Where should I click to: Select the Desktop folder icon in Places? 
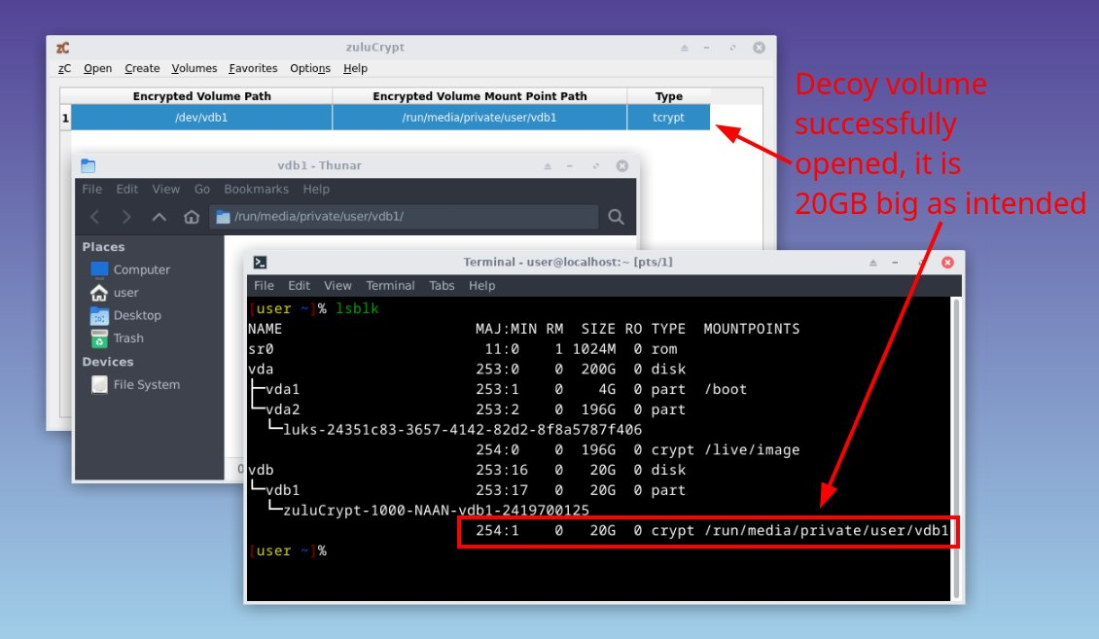[100, 316]
